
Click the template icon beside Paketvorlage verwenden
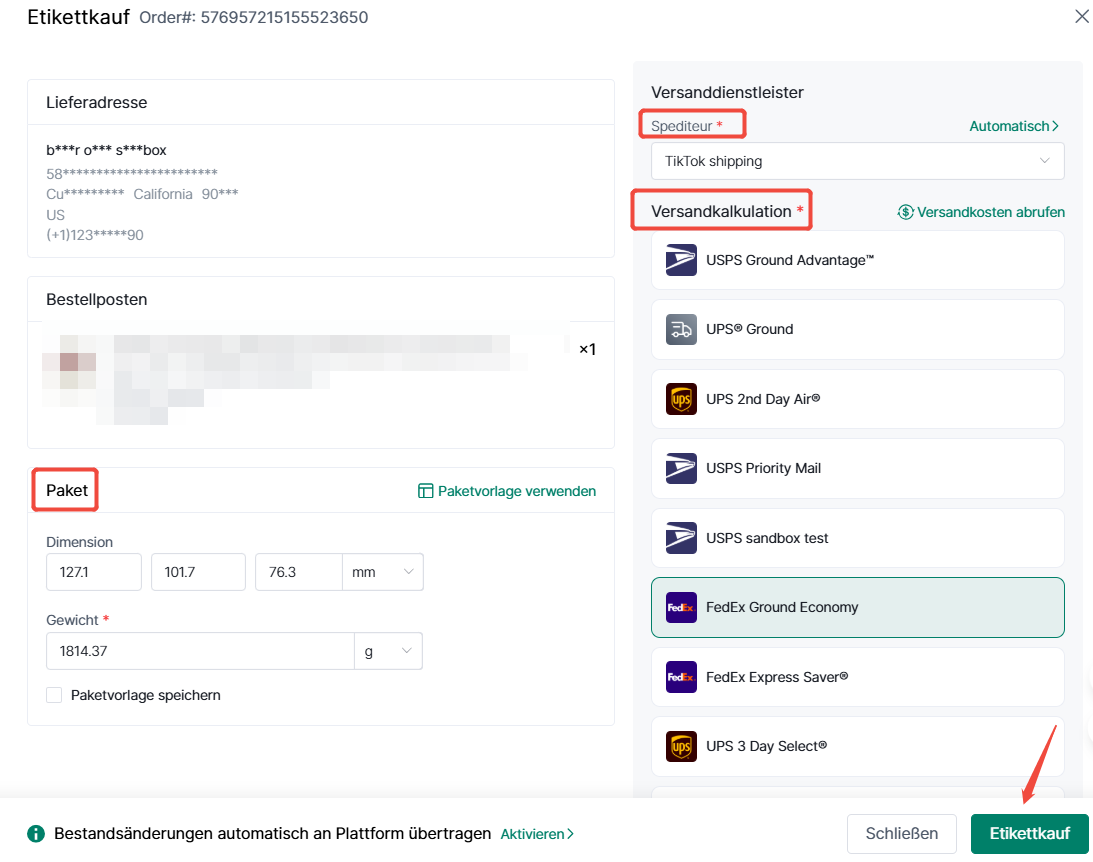tap(425, 491)
